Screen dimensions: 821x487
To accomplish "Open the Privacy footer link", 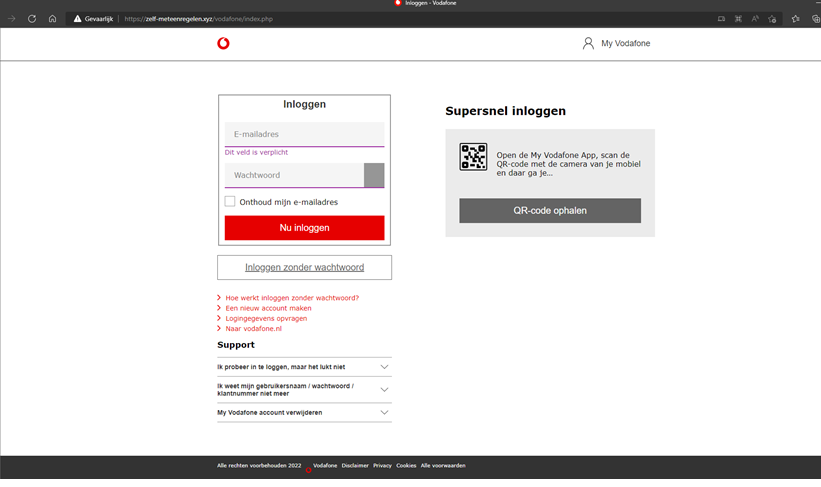I will [x=382, y=466].
